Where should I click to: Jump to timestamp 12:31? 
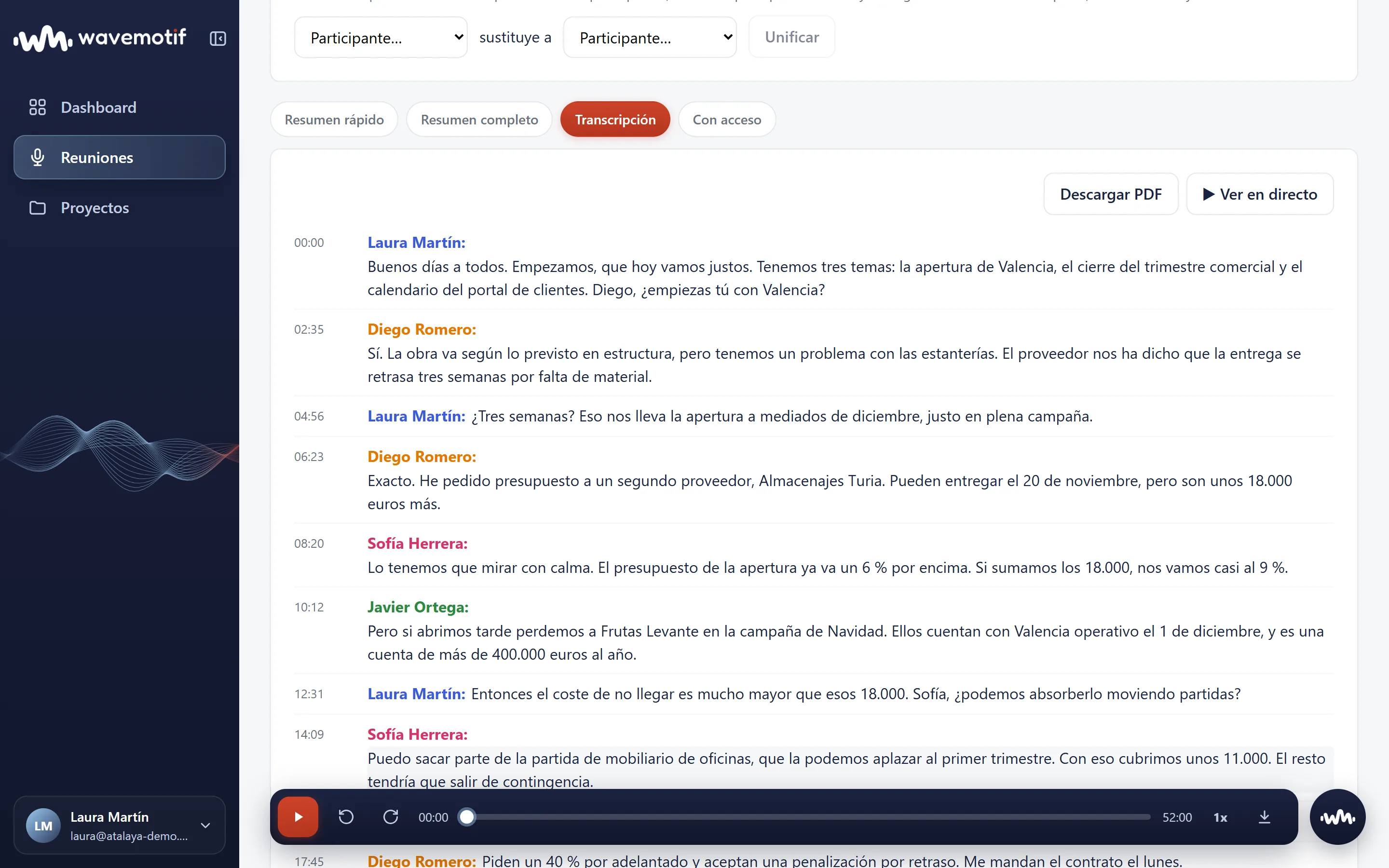tap(309, 694)
